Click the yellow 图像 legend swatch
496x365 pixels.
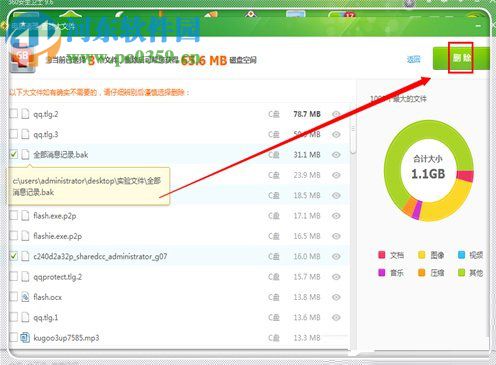point(422,255)
